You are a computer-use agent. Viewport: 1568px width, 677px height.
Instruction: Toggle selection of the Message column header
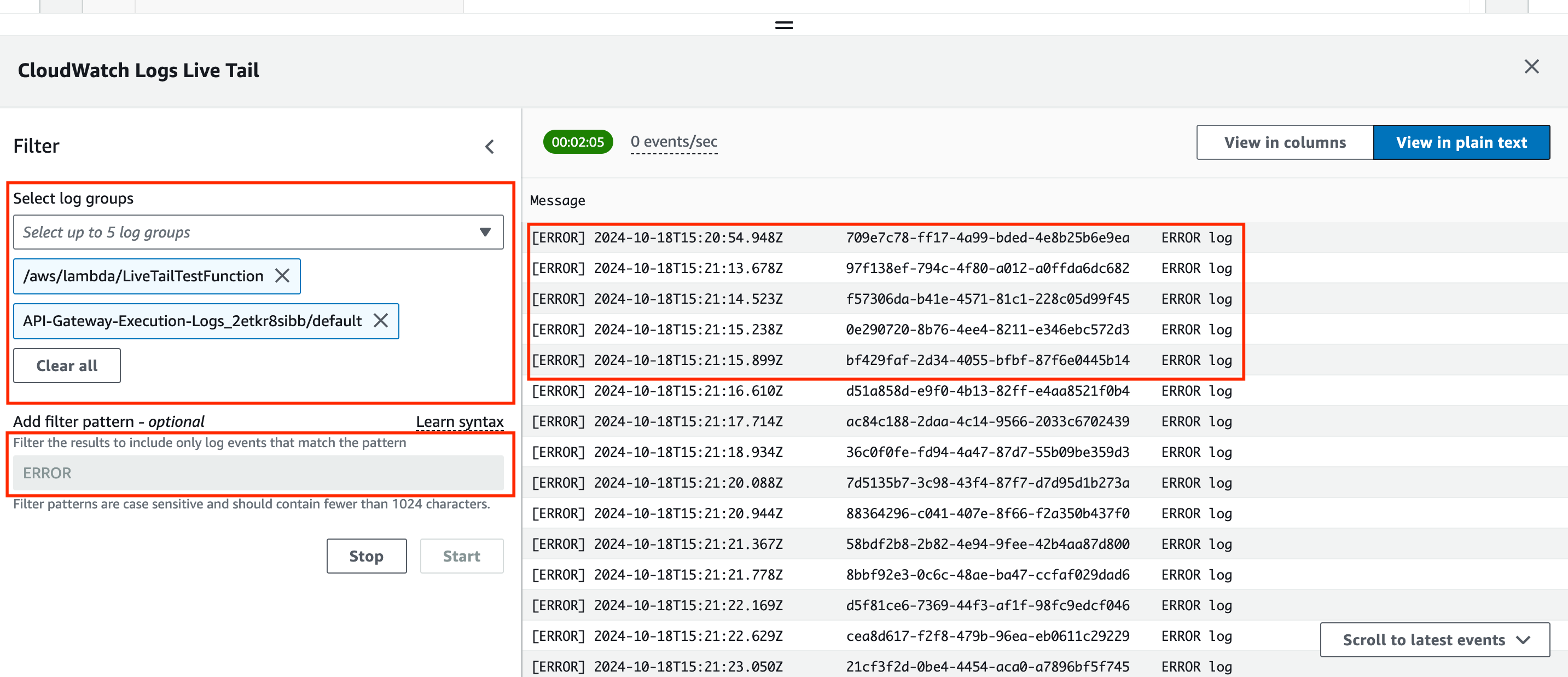pos(557,200)
